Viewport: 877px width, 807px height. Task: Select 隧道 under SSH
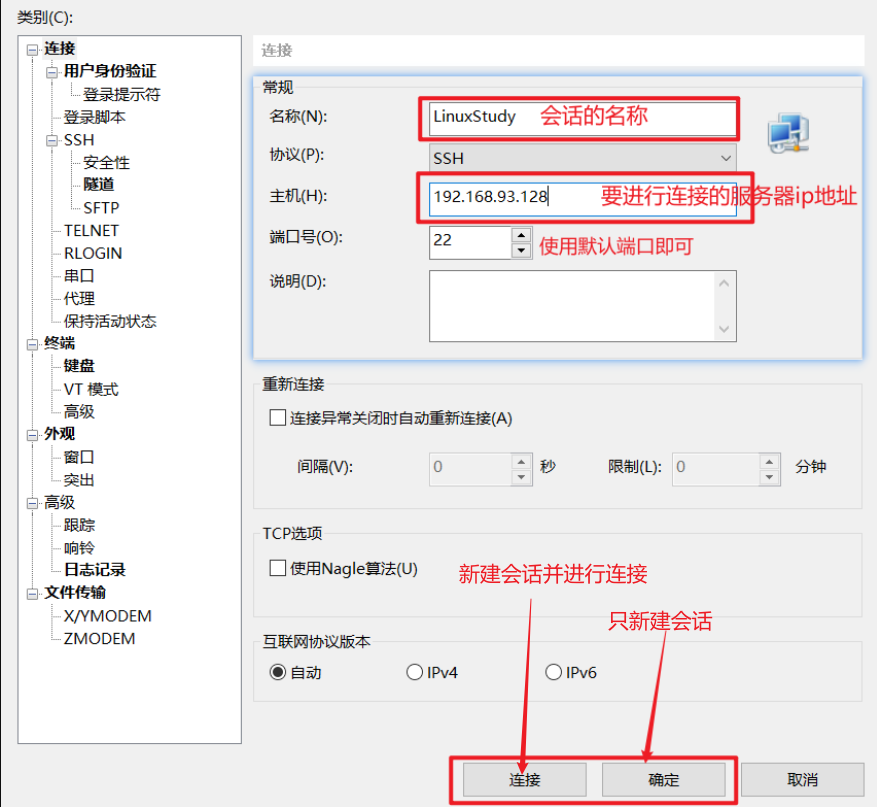[x=98, y=185]
